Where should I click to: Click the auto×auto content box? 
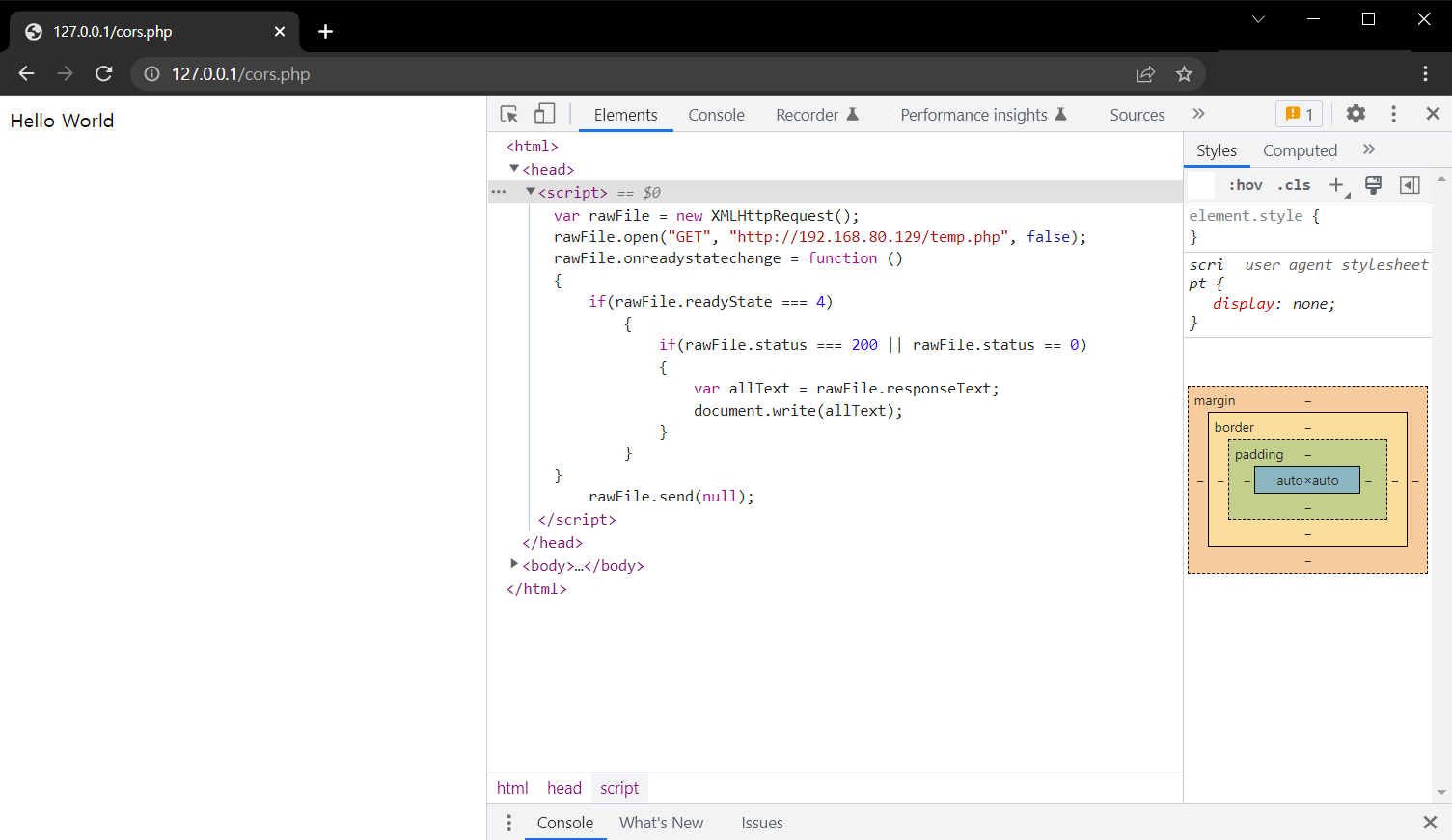(x=1307, y=480)
